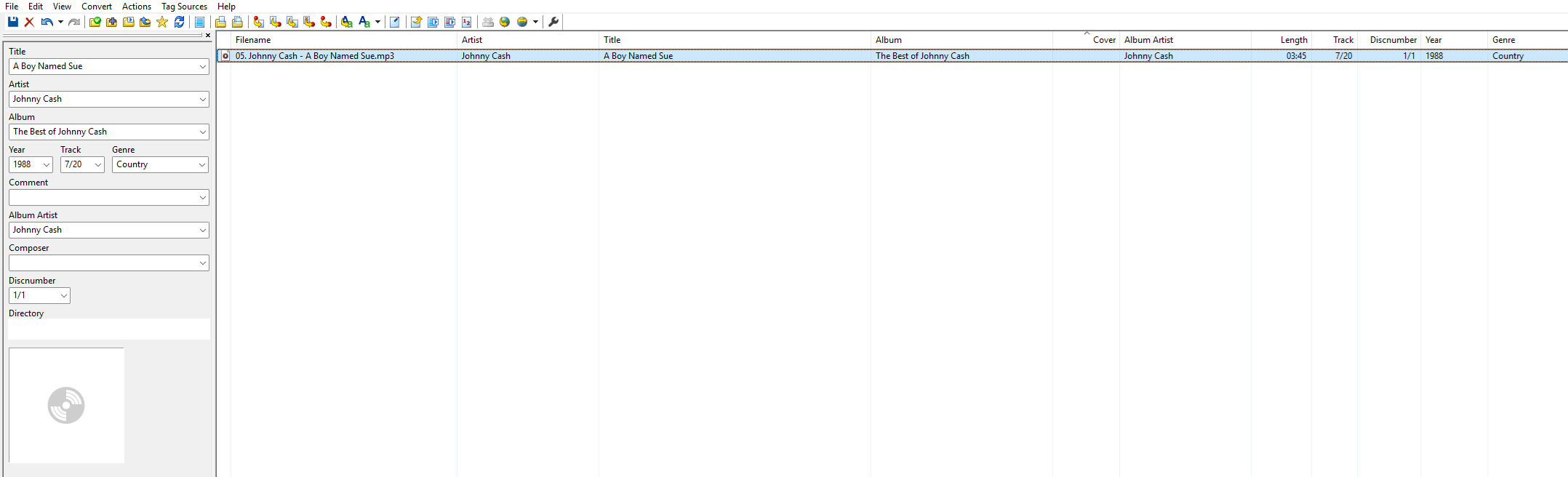Open the Tag Sources menu
This screenshot has height=477, width=1568.
point(184,7)
